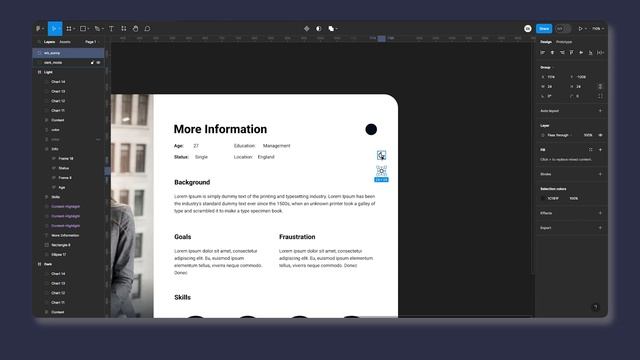Switch to the Assets tab
The height and width of the screenshot is (360, 640).
click(65, 42)
